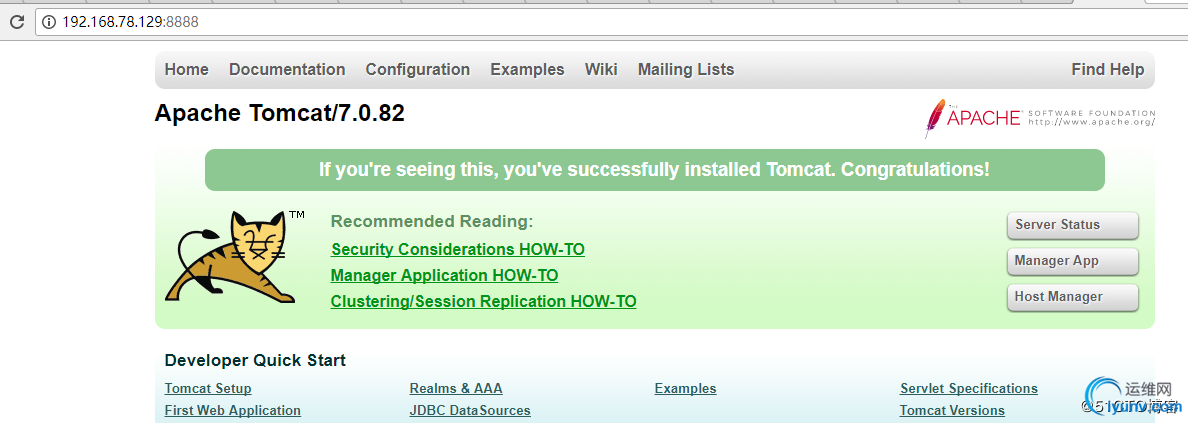The width and height of the screenshot is (1188, 423).
Task: Click the Developer Quick Start heading
Action: pos(255,361)
